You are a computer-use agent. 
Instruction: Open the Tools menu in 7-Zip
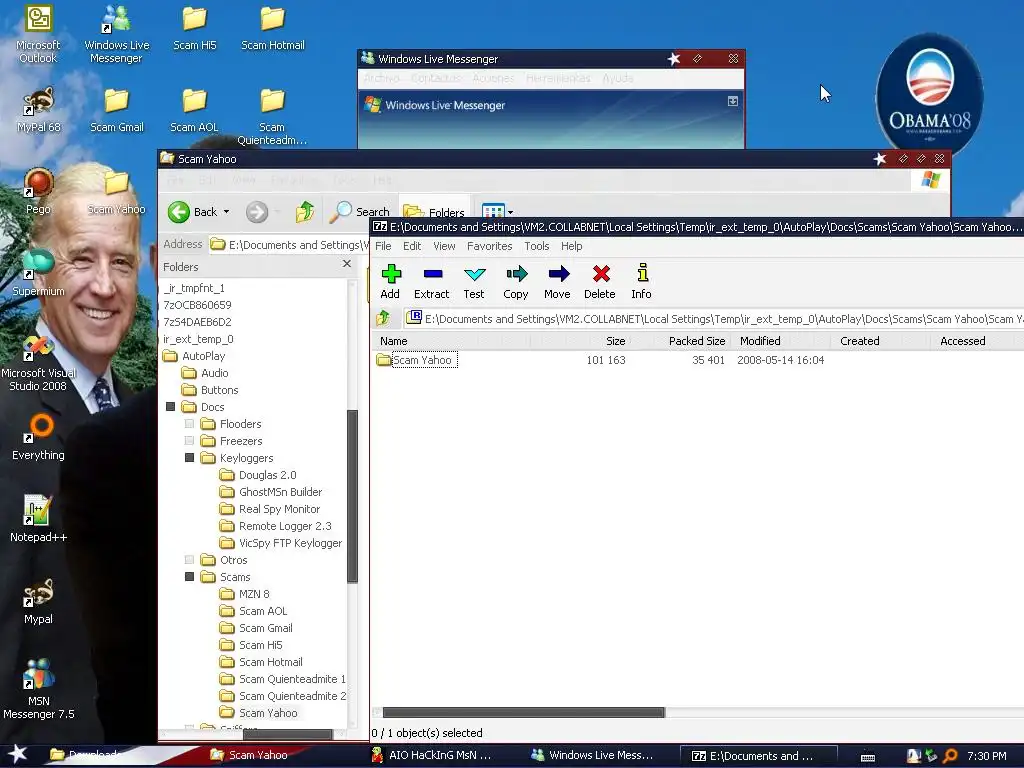click(x=537, y=246)
